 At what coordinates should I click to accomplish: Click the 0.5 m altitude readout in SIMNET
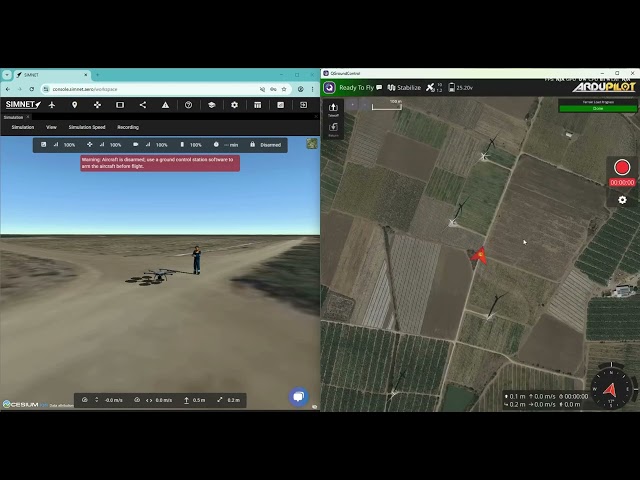pyautogui.click(x=194, y=400)
